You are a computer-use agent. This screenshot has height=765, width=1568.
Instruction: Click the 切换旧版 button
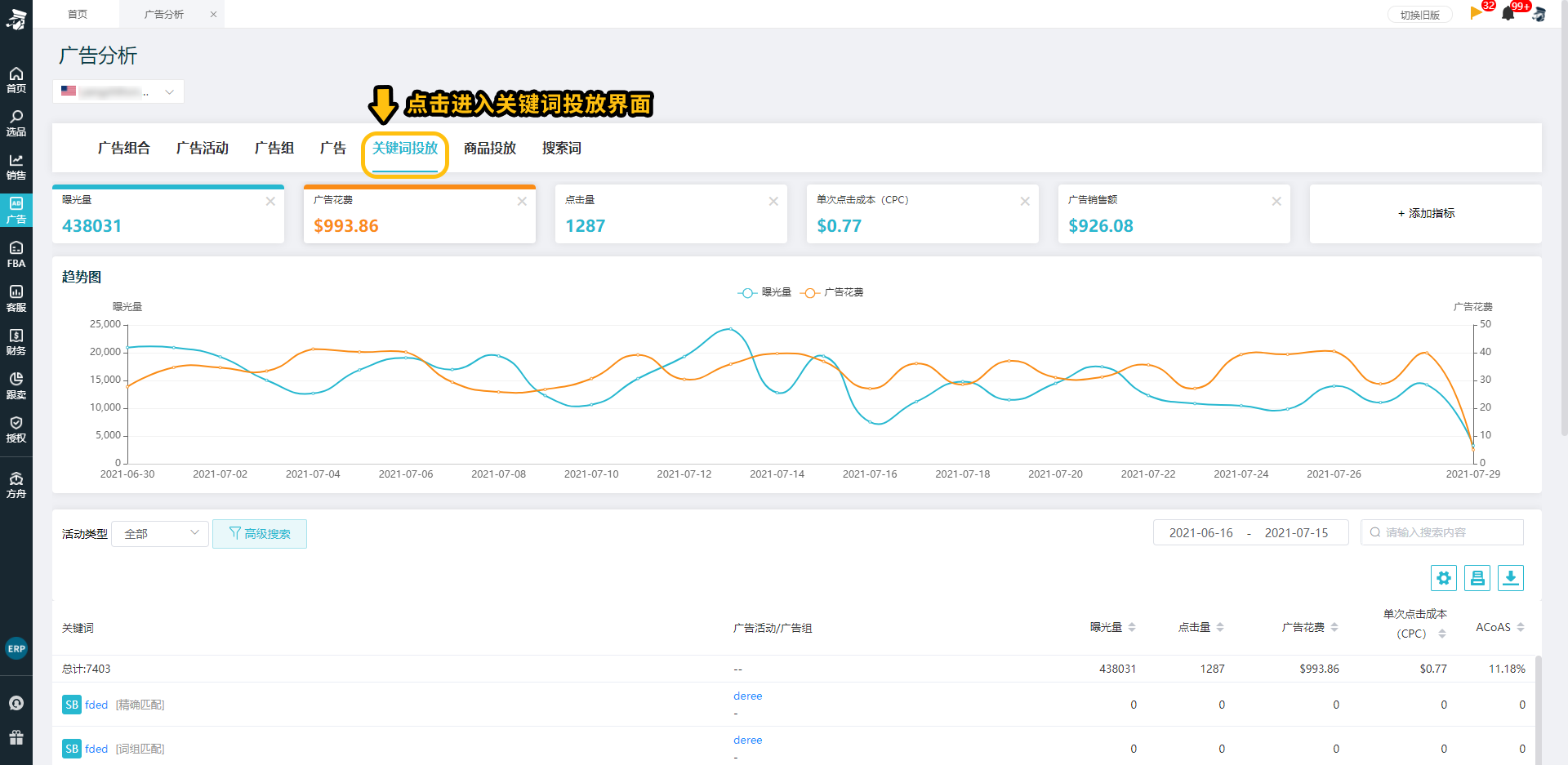[1420, 15]
